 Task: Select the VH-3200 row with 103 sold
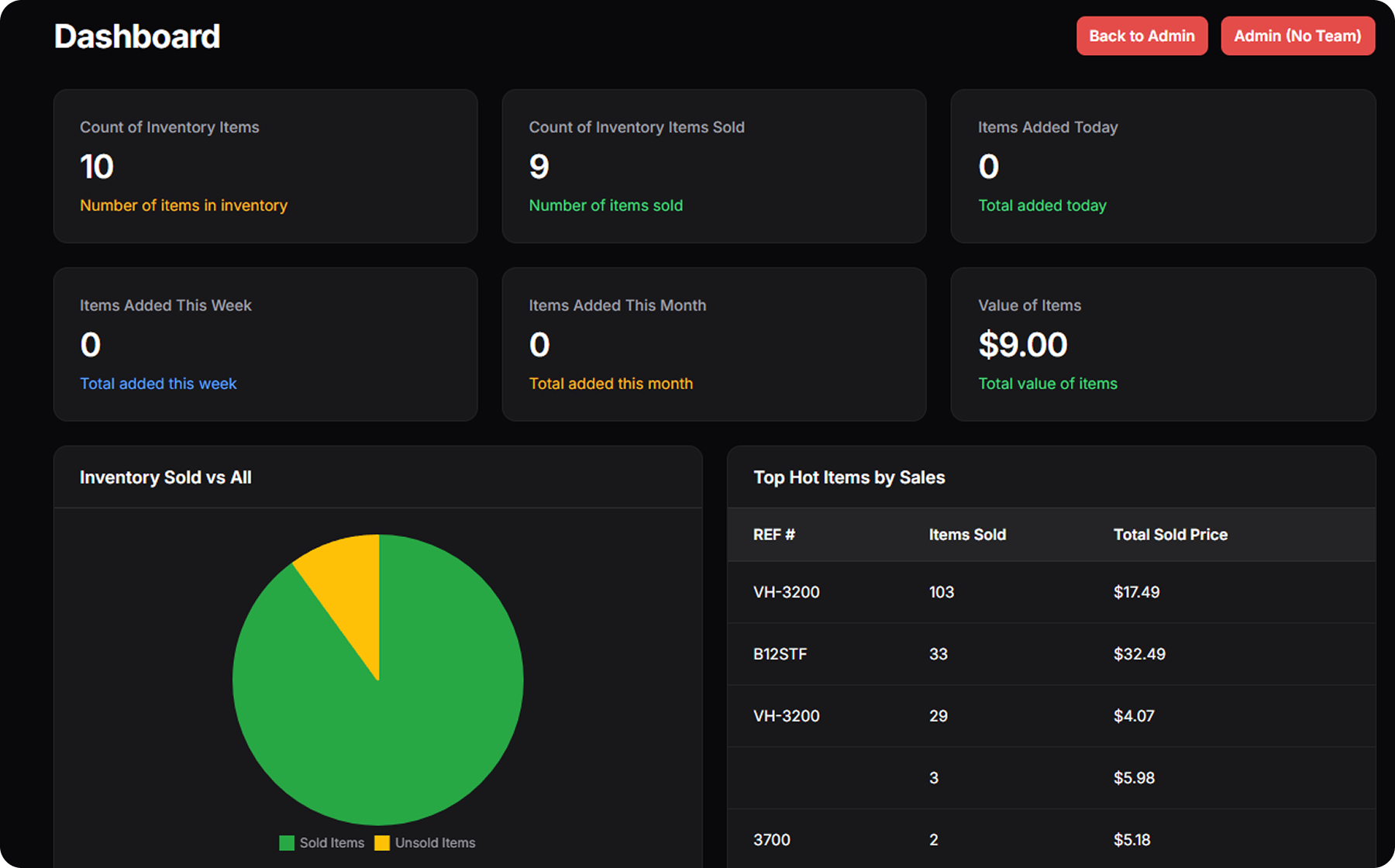point(1051,592)
